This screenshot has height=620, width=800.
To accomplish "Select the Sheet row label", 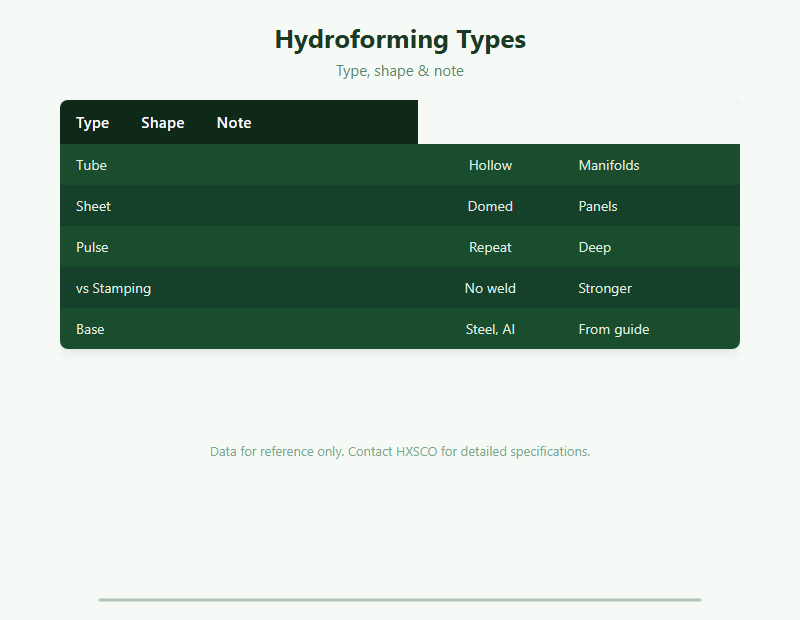I will coord(93,206).
